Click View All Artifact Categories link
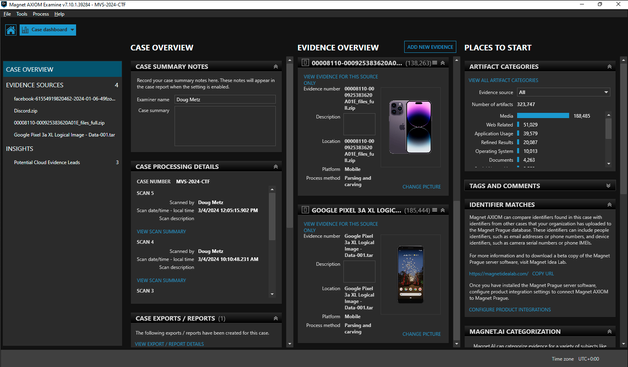This screenshot has width=628, height=367. click(503, 80)
